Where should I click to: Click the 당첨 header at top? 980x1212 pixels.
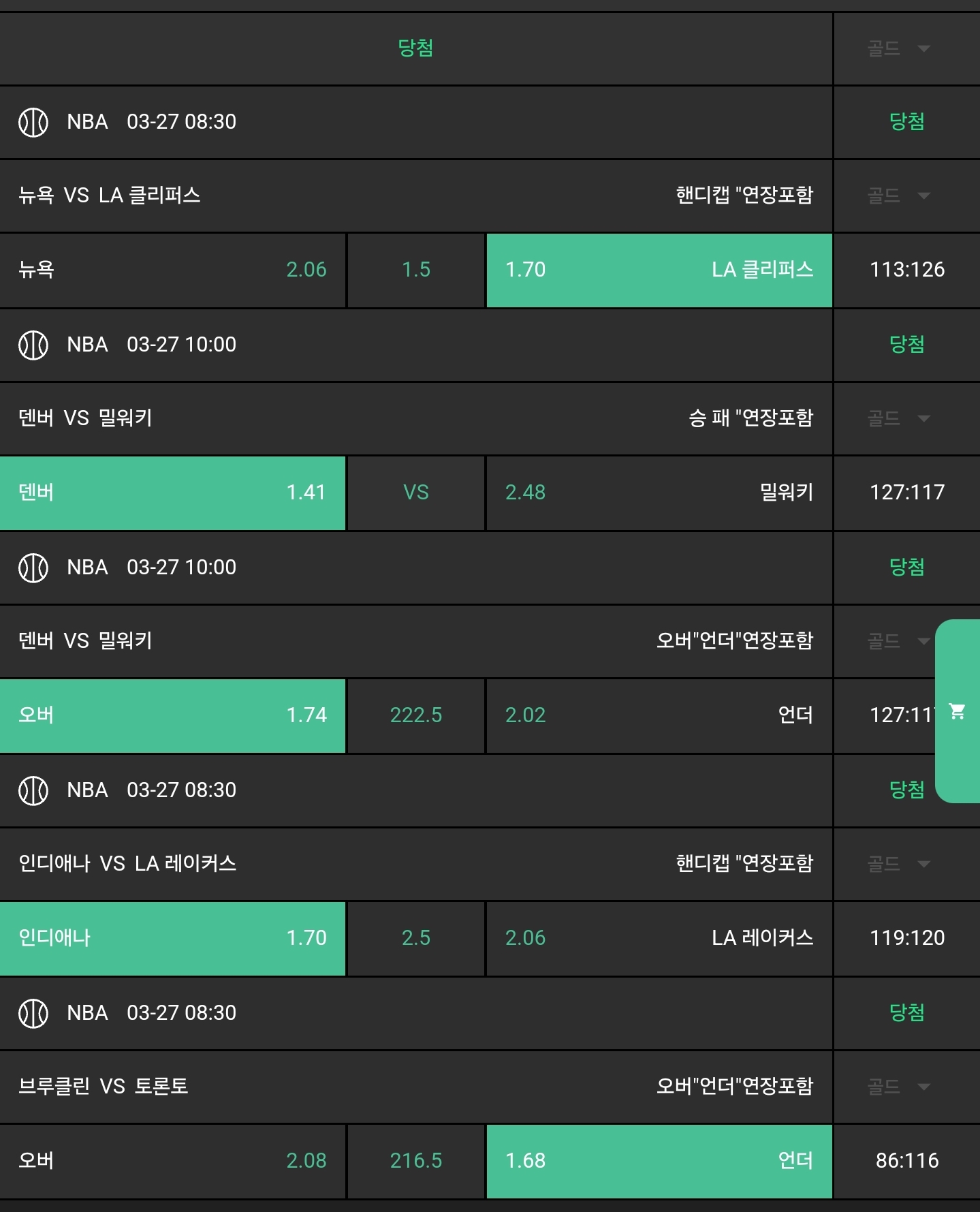[x=415, y=48]
